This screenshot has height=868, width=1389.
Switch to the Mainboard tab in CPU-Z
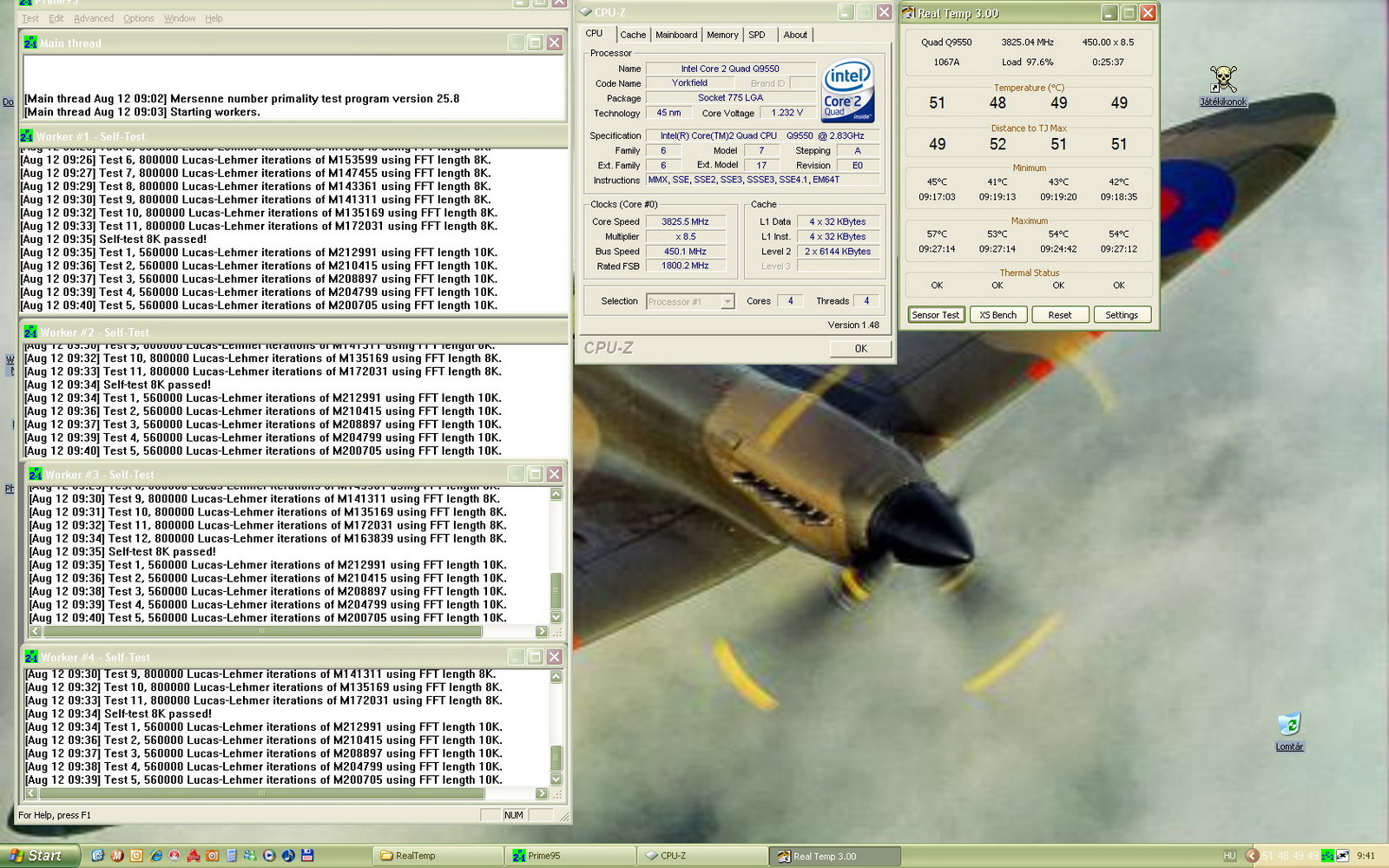[x=676, y=35]
